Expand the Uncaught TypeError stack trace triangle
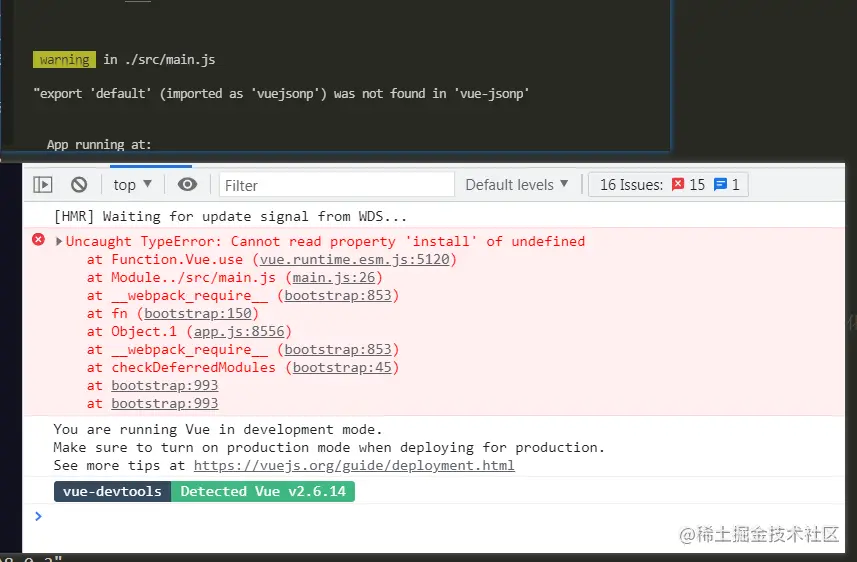Viewport: 857px width, 562px height. (x=58, y=241)
